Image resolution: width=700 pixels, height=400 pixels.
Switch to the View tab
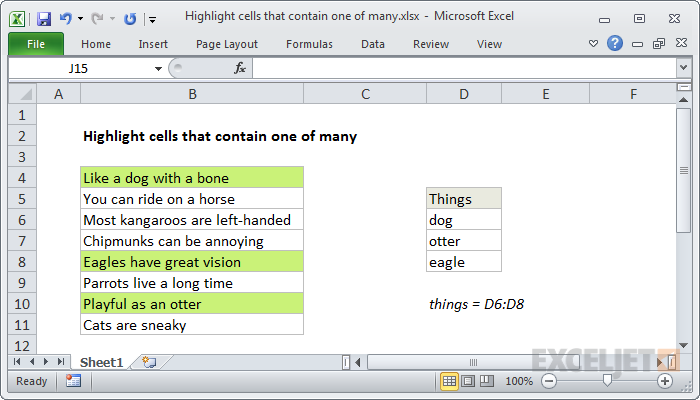[x=489, y=44]
